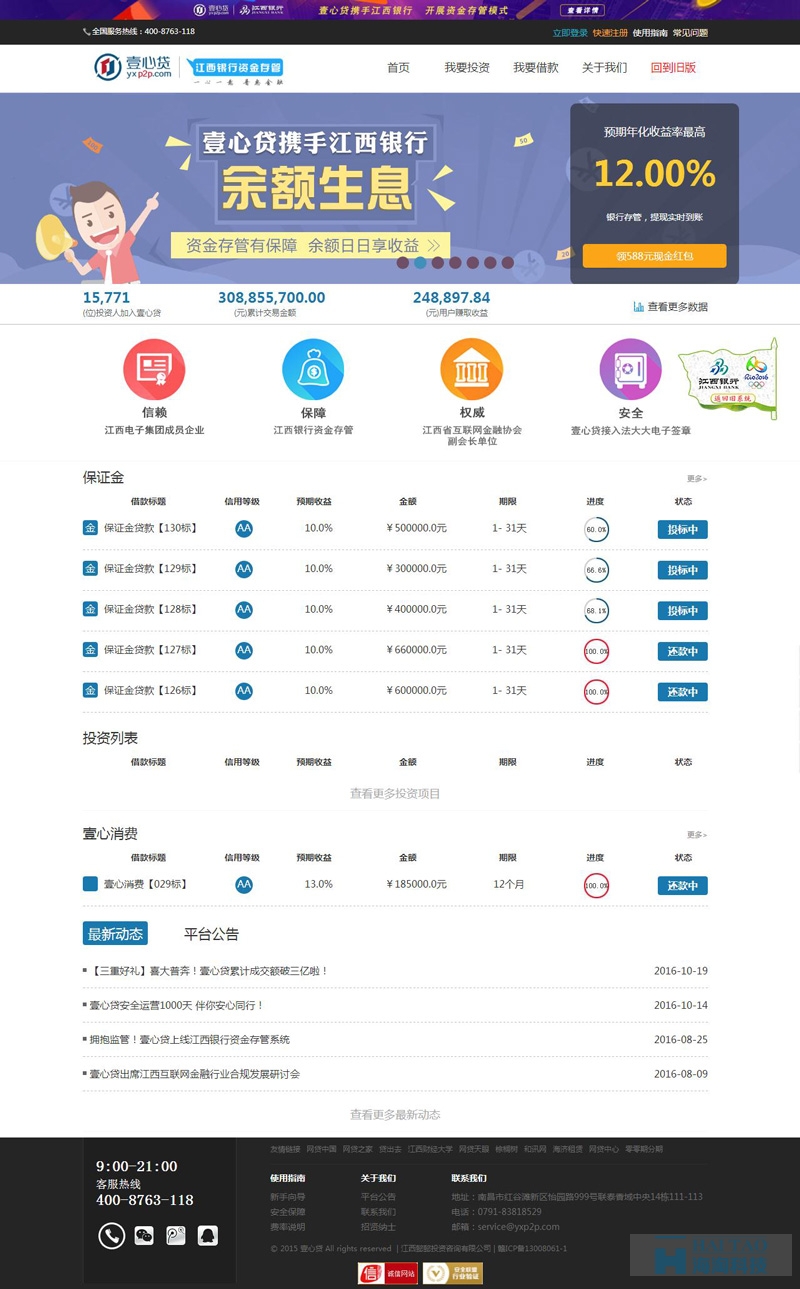Click the QQ penguin icon in the footer
Screen dimensions: 800x1289
pos(207,1236)
